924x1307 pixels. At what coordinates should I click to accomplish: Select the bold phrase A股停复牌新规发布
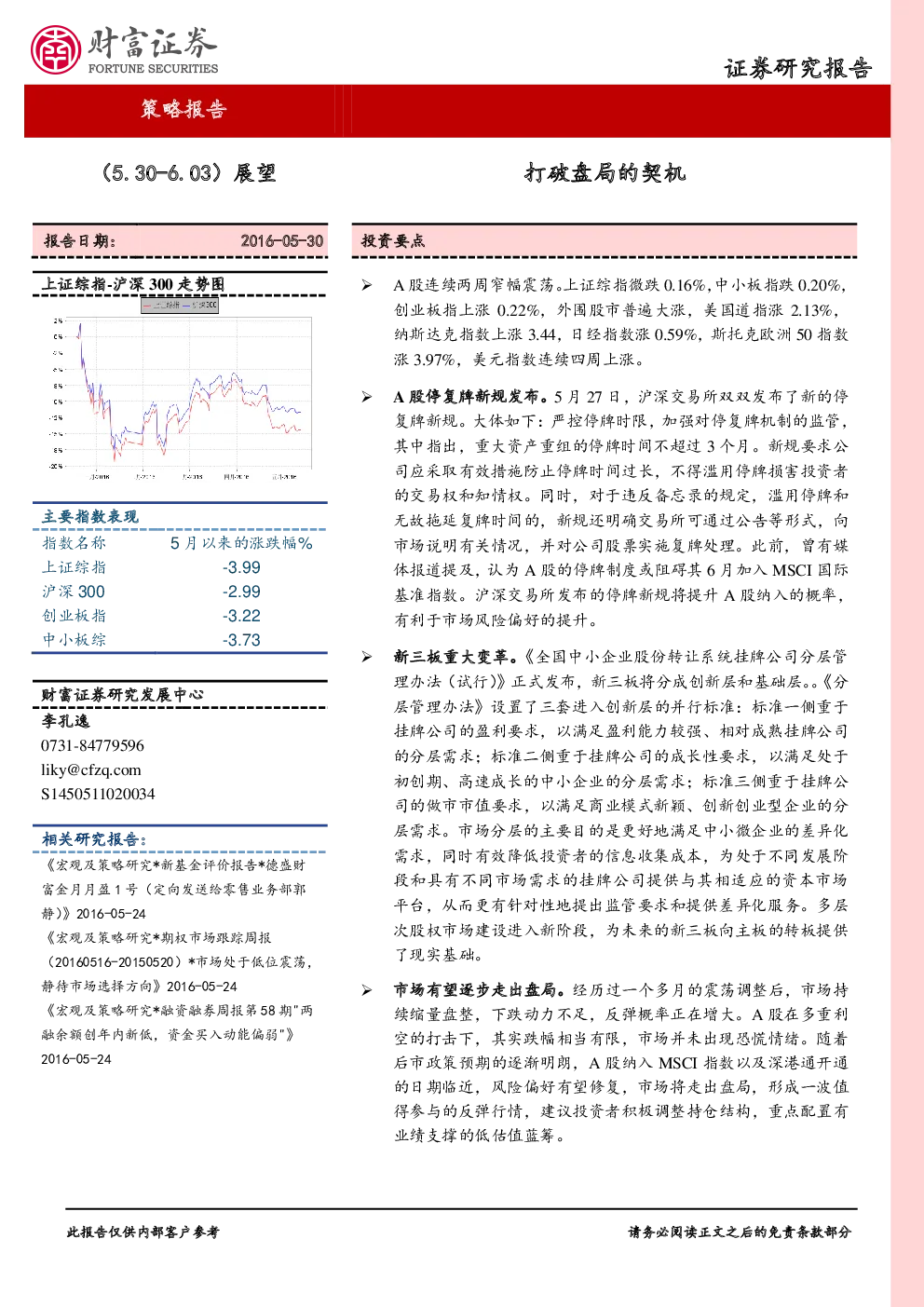(471, 396)
